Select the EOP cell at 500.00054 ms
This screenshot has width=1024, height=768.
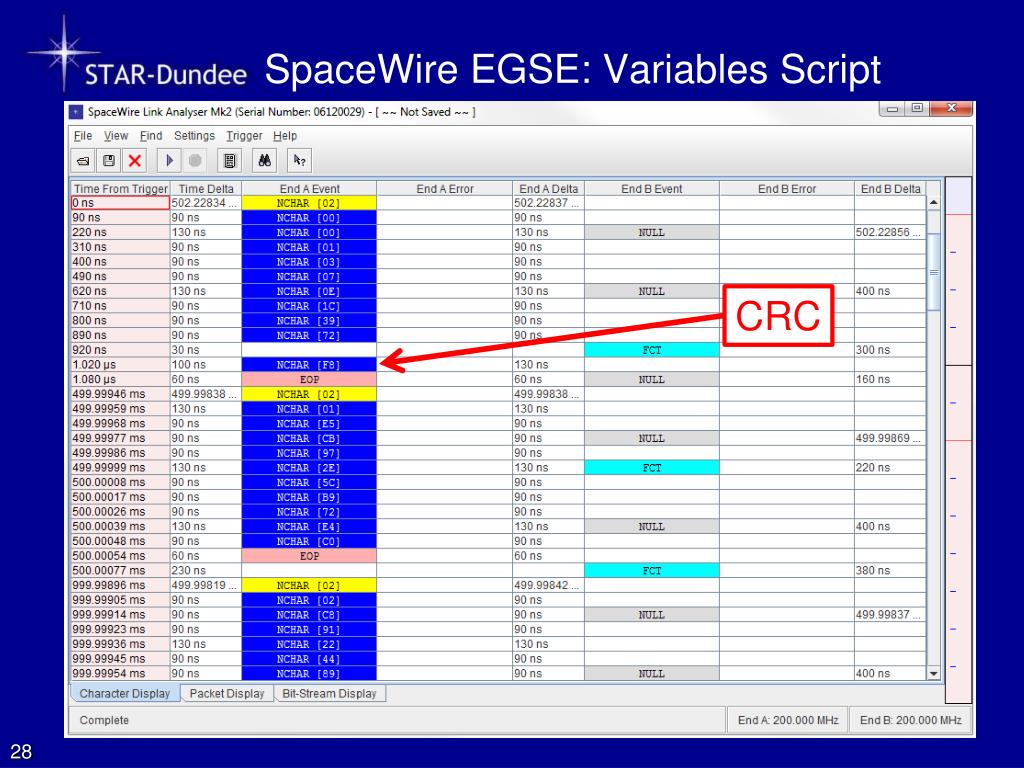(x=309, y=556)
